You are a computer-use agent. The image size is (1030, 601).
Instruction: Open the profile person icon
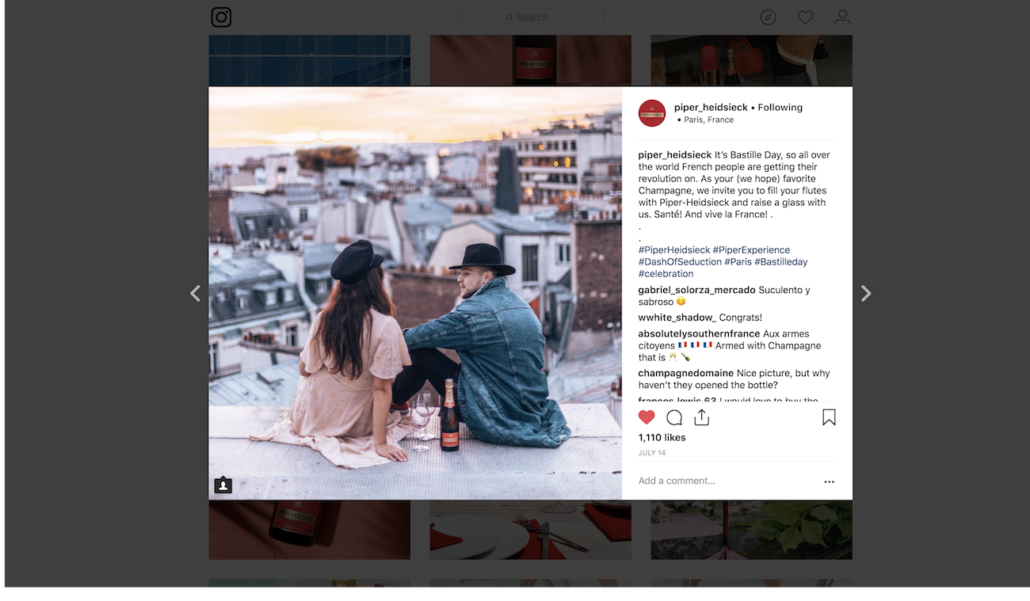coord(842,17)
